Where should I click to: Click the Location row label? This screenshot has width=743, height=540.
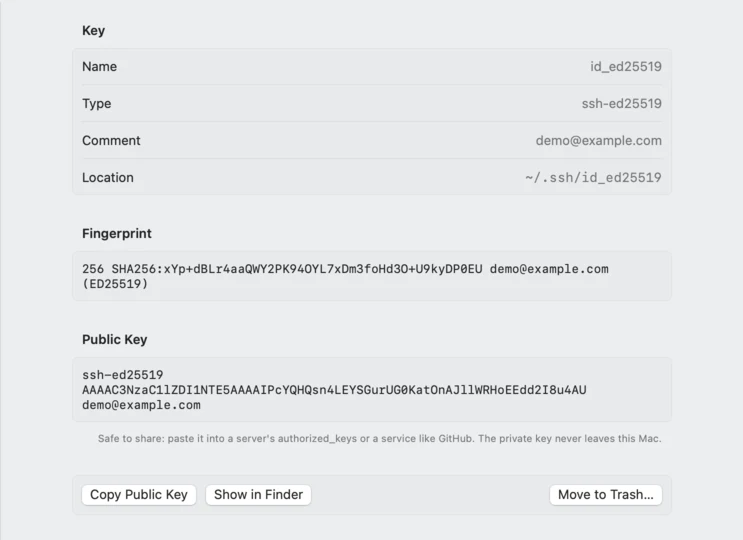click(x=108, y=177)
